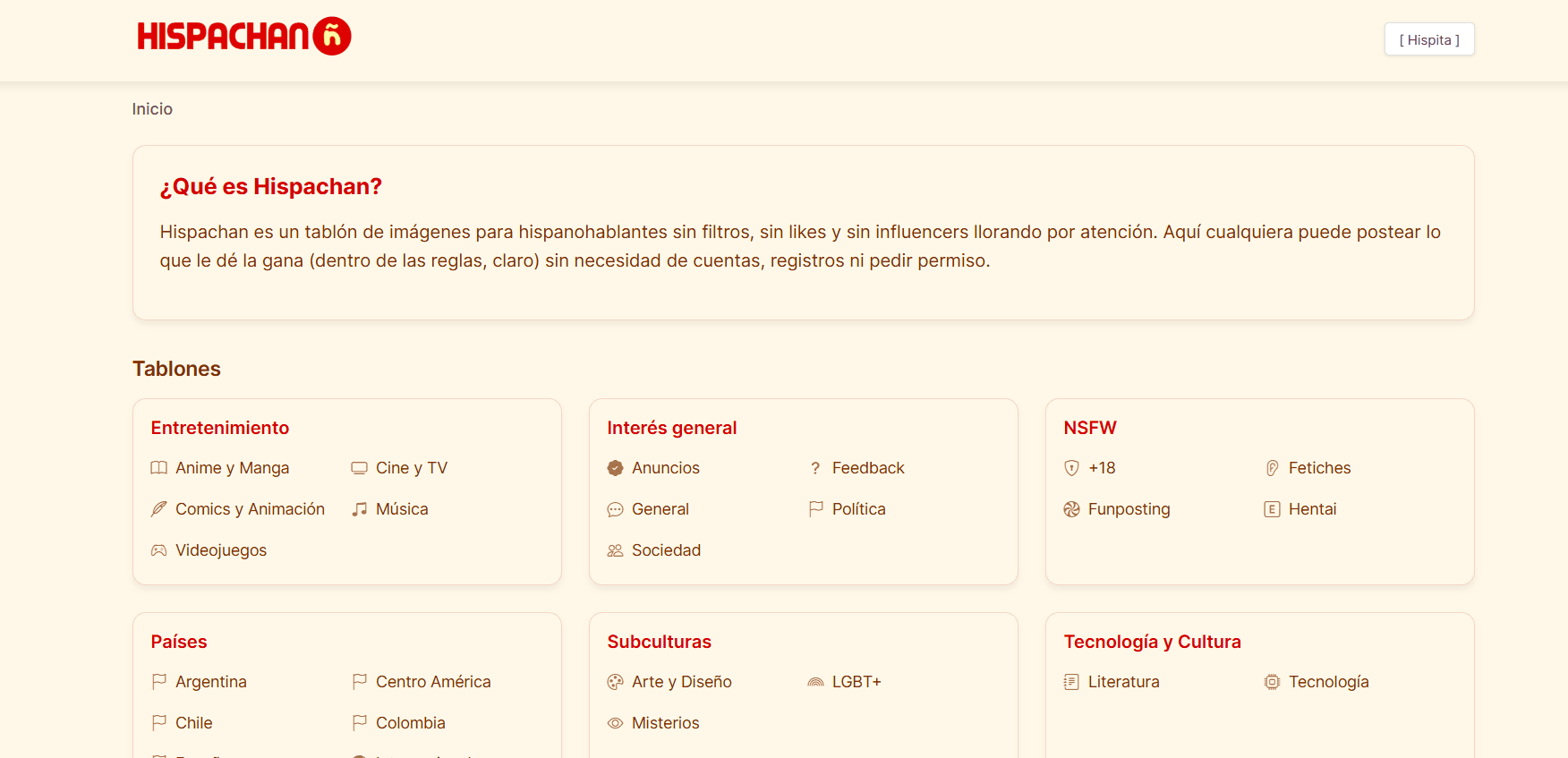Select the book icon beside Anime y Manga
Viewport: 1568px width, 758px height.
tap(158, 467)
